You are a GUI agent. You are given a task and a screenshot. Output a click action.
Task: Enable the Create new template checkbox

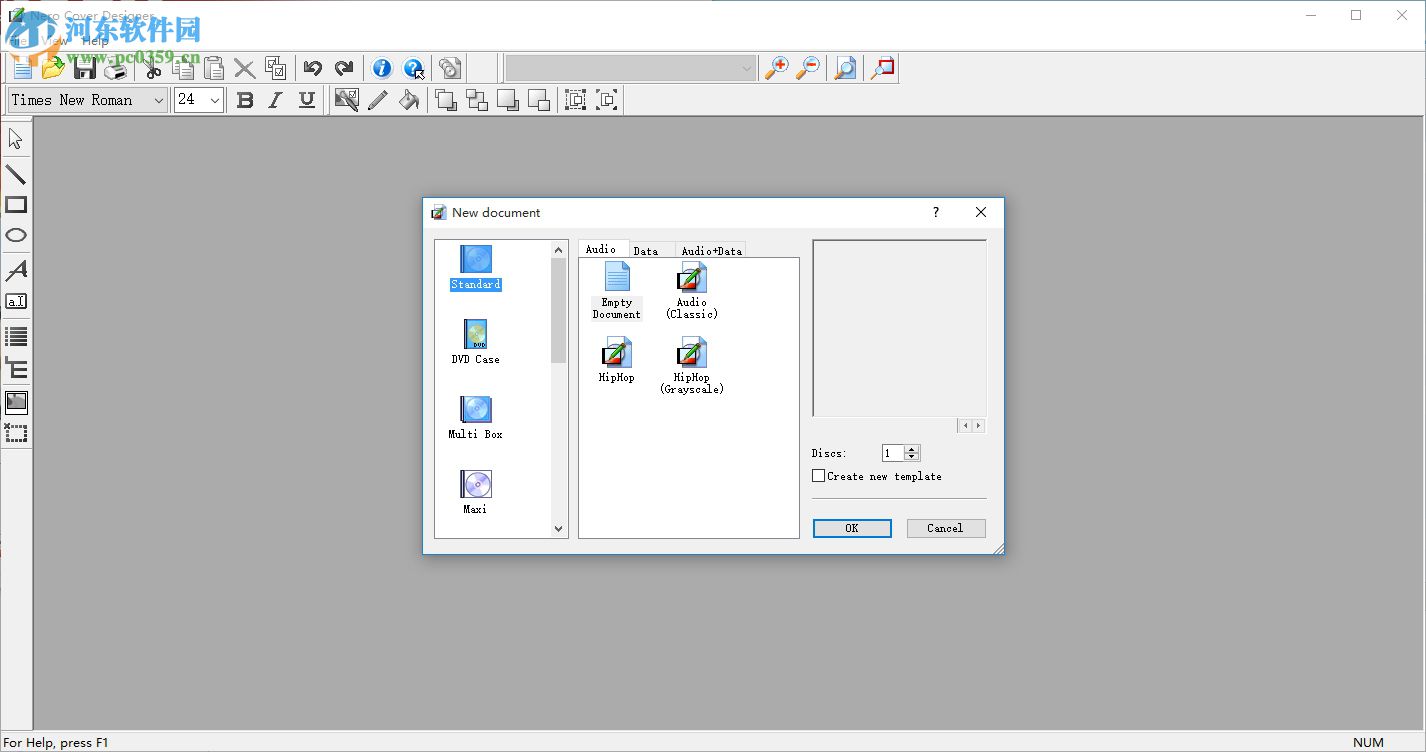819,476
